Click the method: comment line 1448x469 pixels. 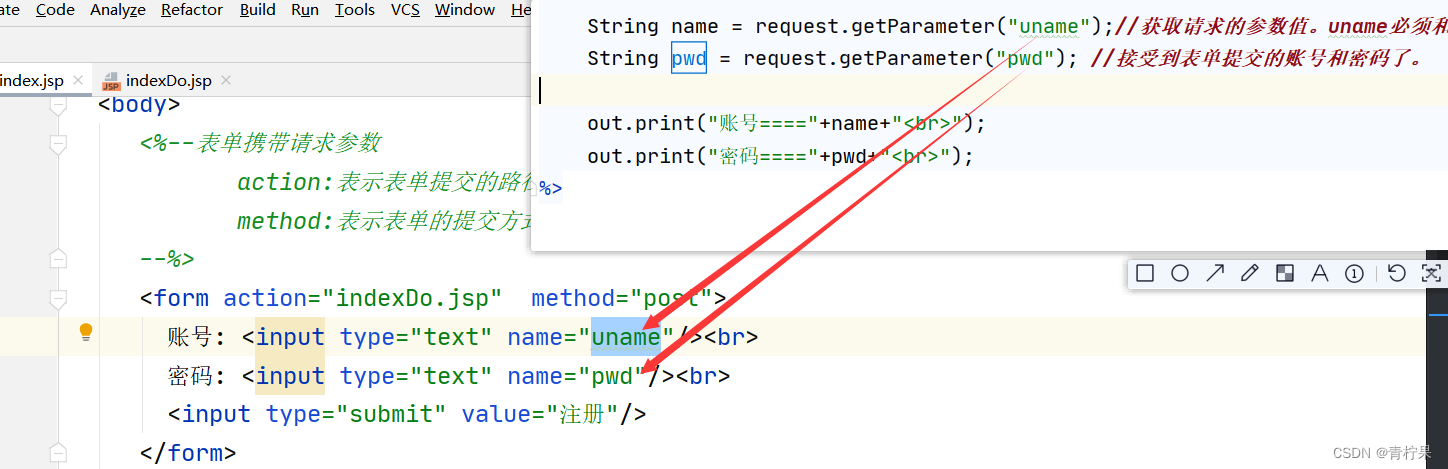(x=384, y=222)
